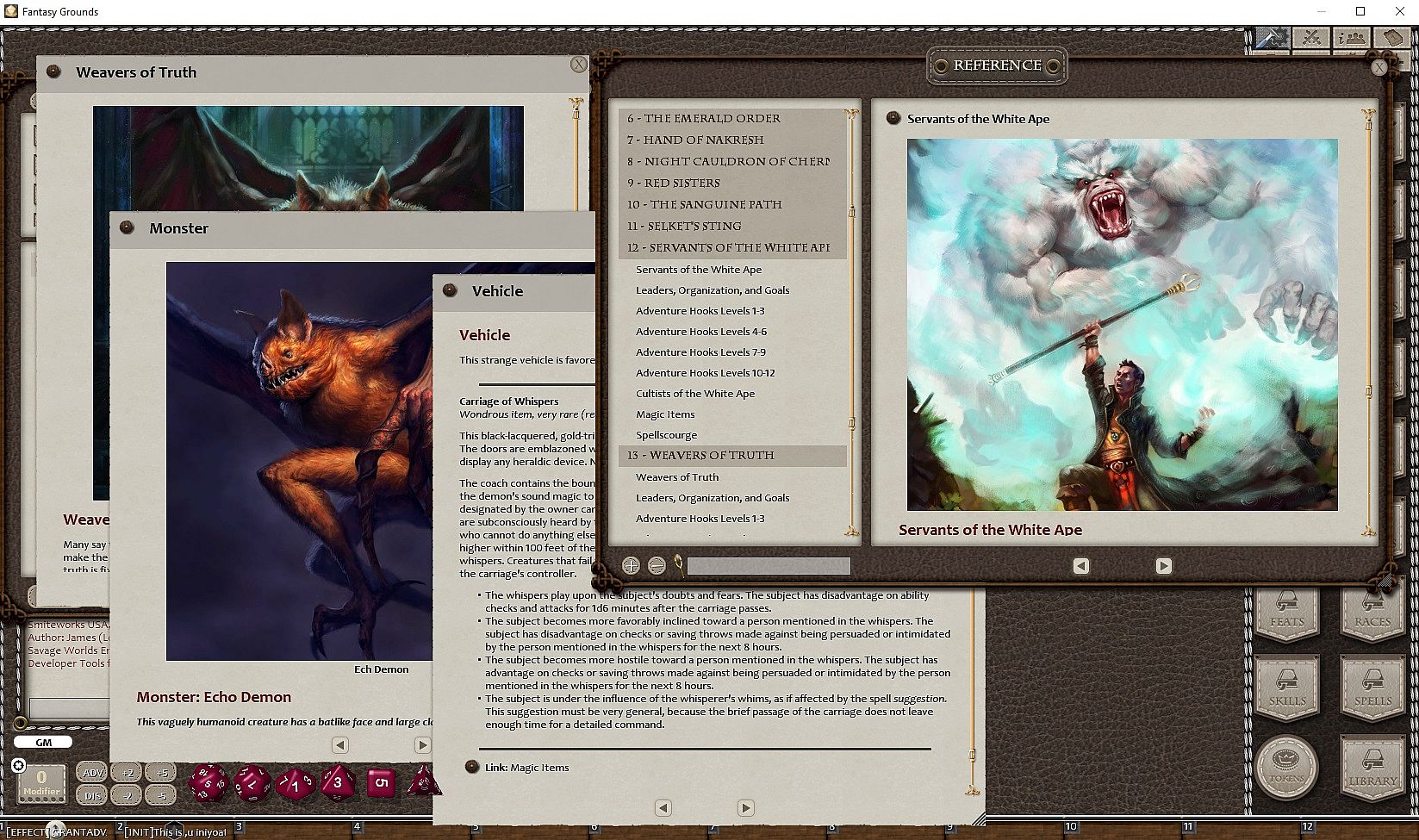1419x840 pixels.
Task: Toggle the -5 modifier button
Action: point(161,796)
